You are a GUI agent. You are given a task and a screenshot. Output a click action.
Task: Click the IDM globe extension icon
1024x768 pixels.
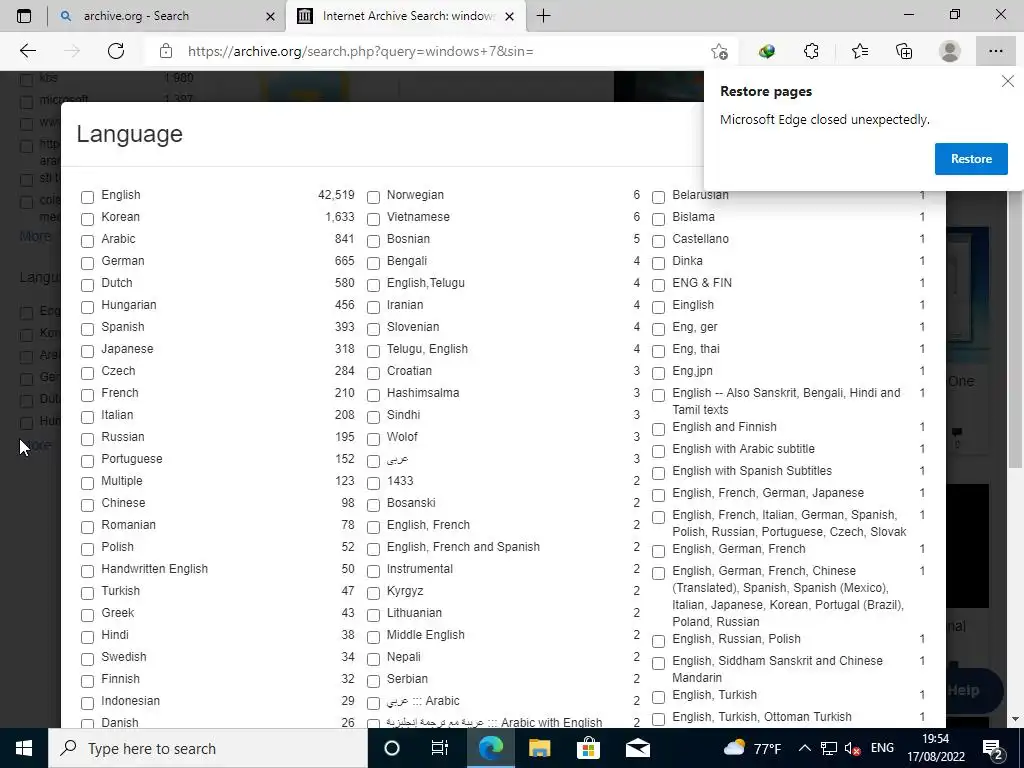(767, 51)
